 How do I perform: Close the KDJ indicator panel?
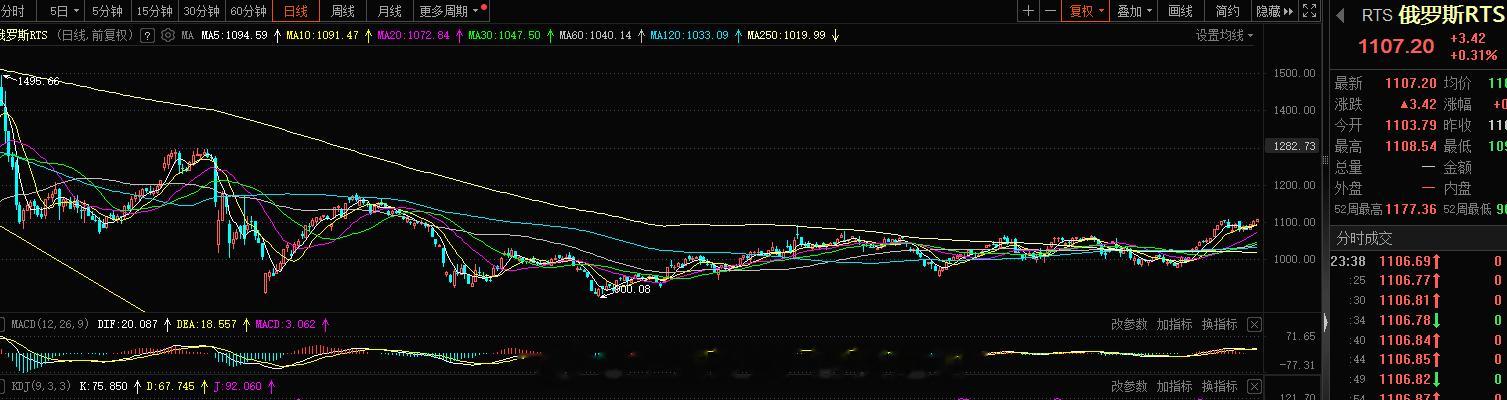[1254, 386]
